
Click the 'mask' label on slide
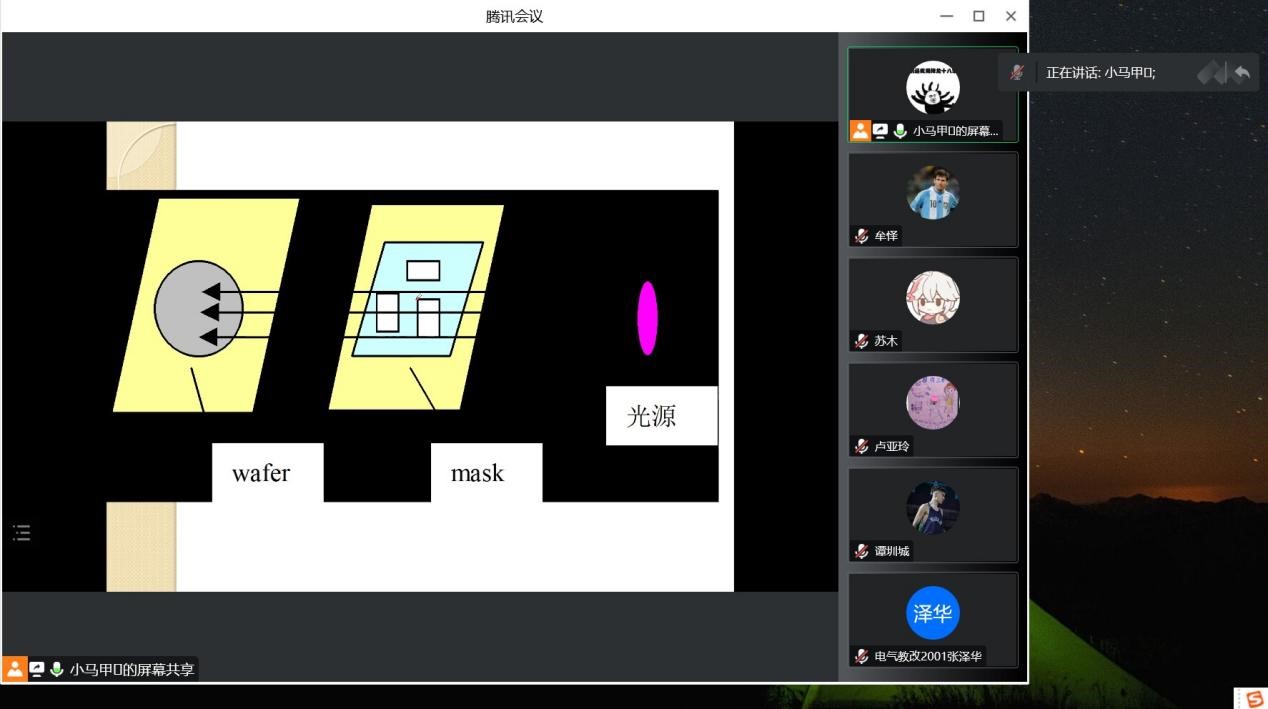pyautogui.click(x=477, y=473)
